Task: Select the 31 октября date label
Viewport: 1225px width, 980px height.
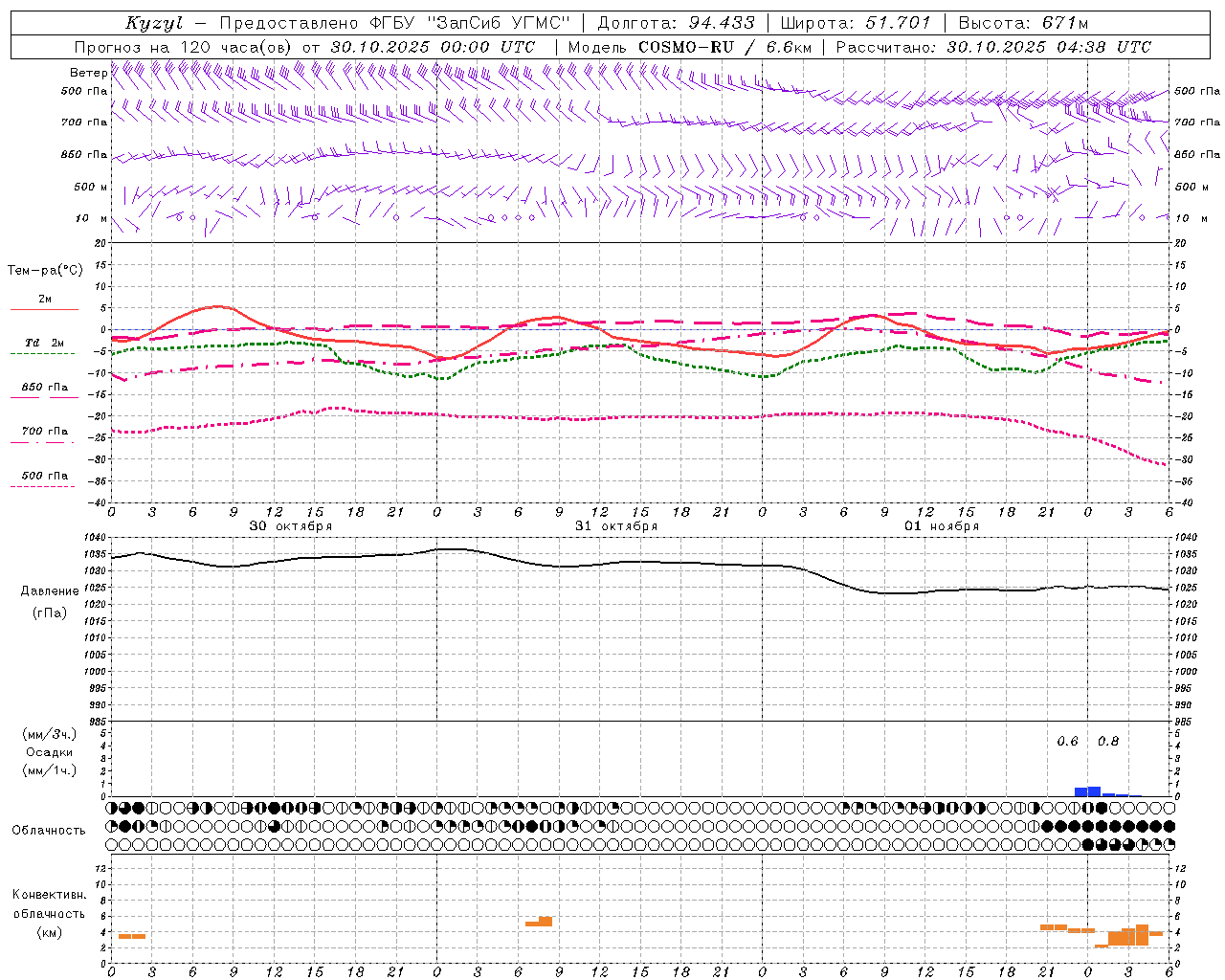Action: pos(616,526)
